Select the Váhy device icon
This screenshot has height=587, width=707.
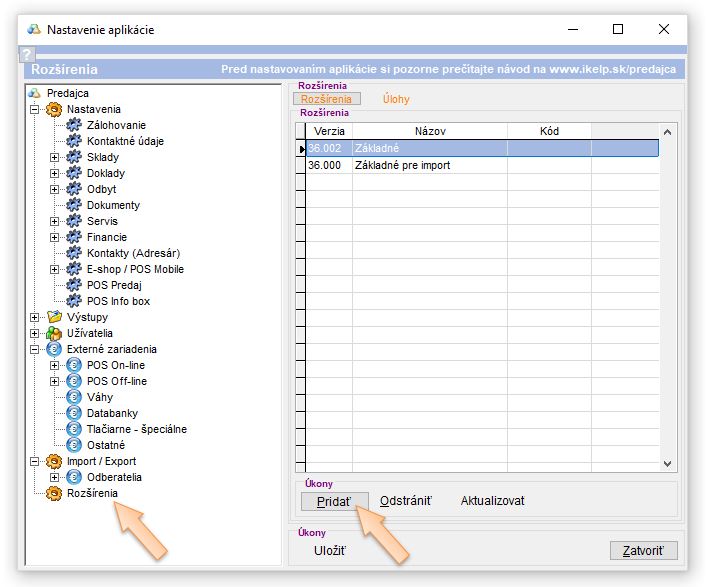click(73, 397)
